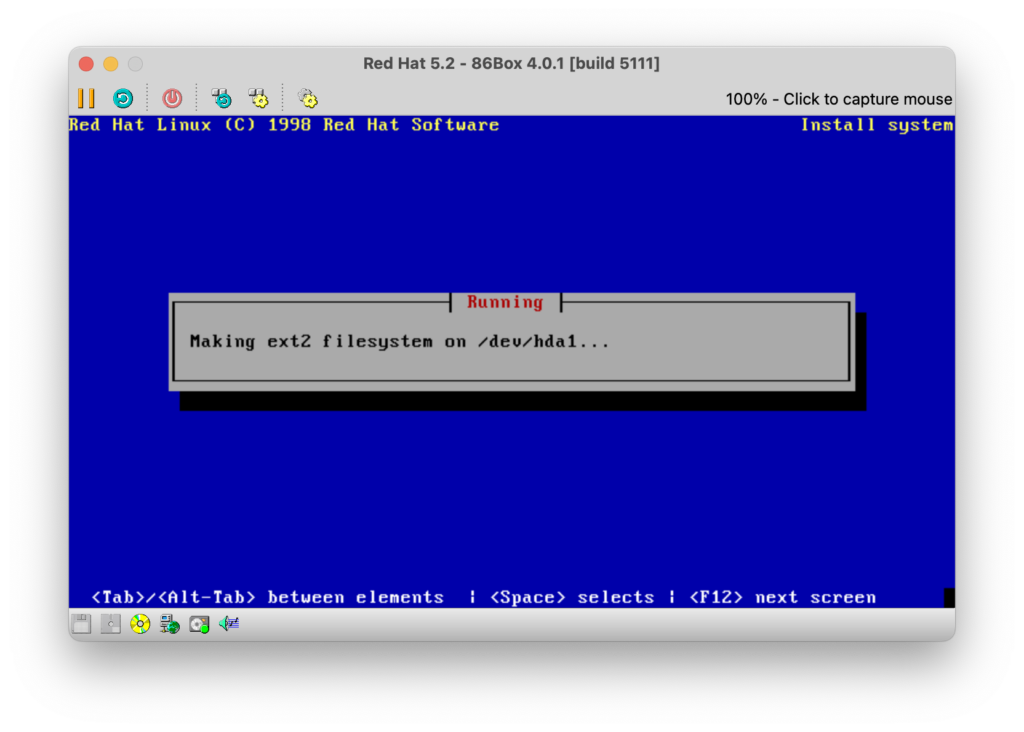Click the CD-ROM drive status icon
Screen dimensions: 1024x732
pyautogui.click(x=140, y=624)
